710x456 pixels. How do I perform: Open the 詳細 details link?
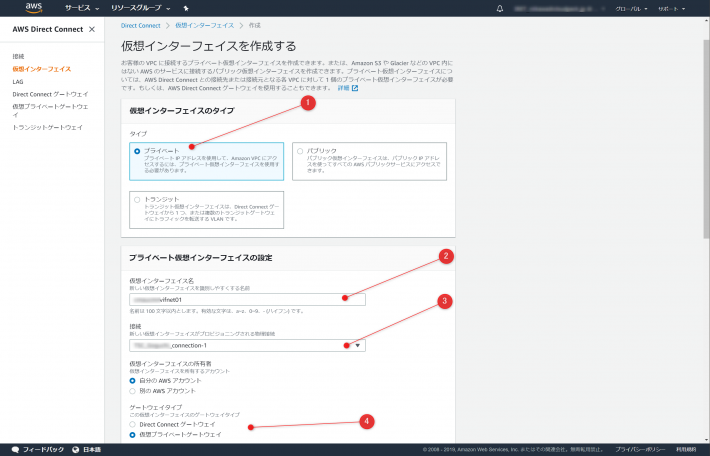click(343, 88)
